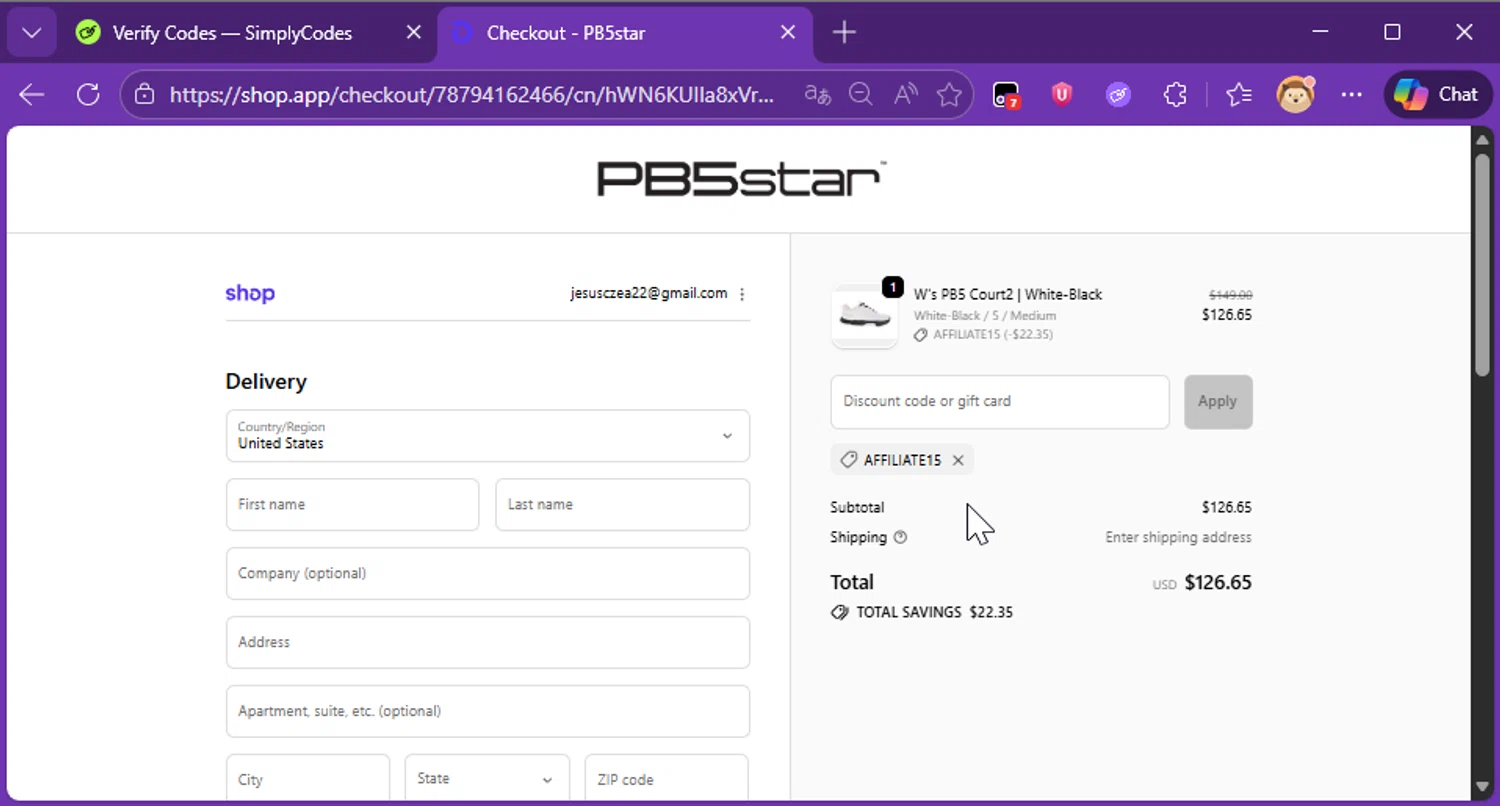
Task: Click the jesusczea22@gmail.com email text
Action: coord(649,293)
